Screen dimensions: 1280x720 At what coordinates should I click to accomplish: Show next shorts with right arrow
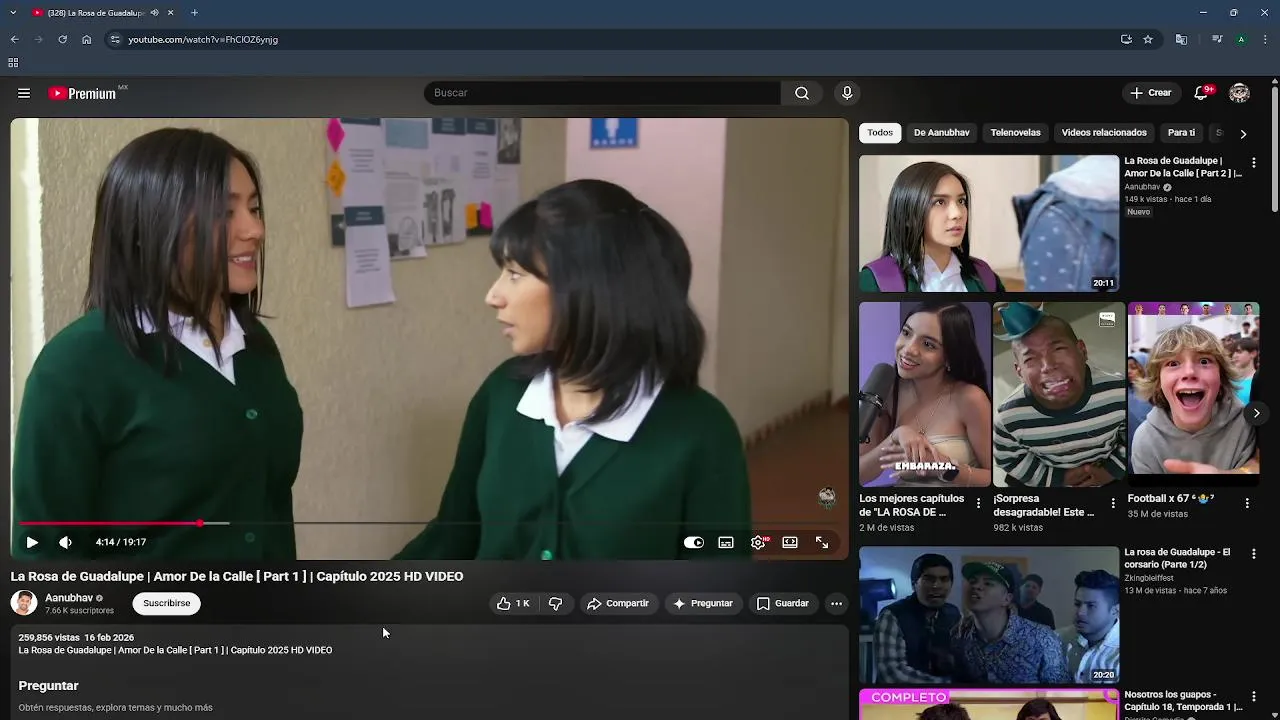[1256, 413]
